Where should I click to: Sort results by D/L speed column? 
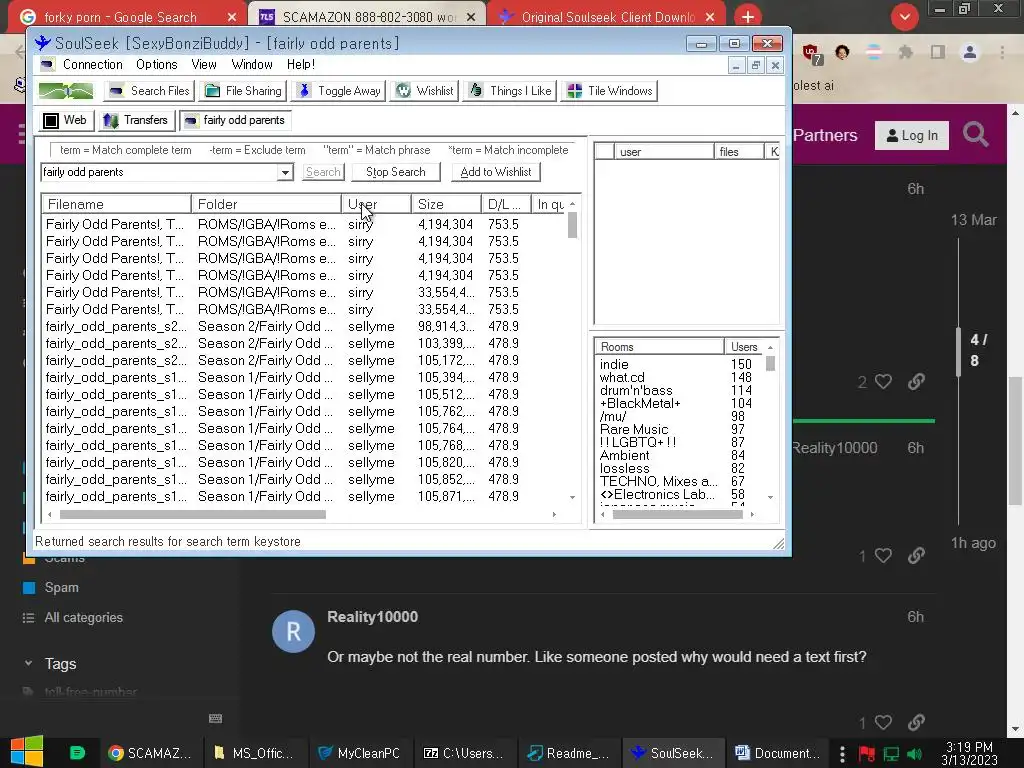click(x=507, y=204)
